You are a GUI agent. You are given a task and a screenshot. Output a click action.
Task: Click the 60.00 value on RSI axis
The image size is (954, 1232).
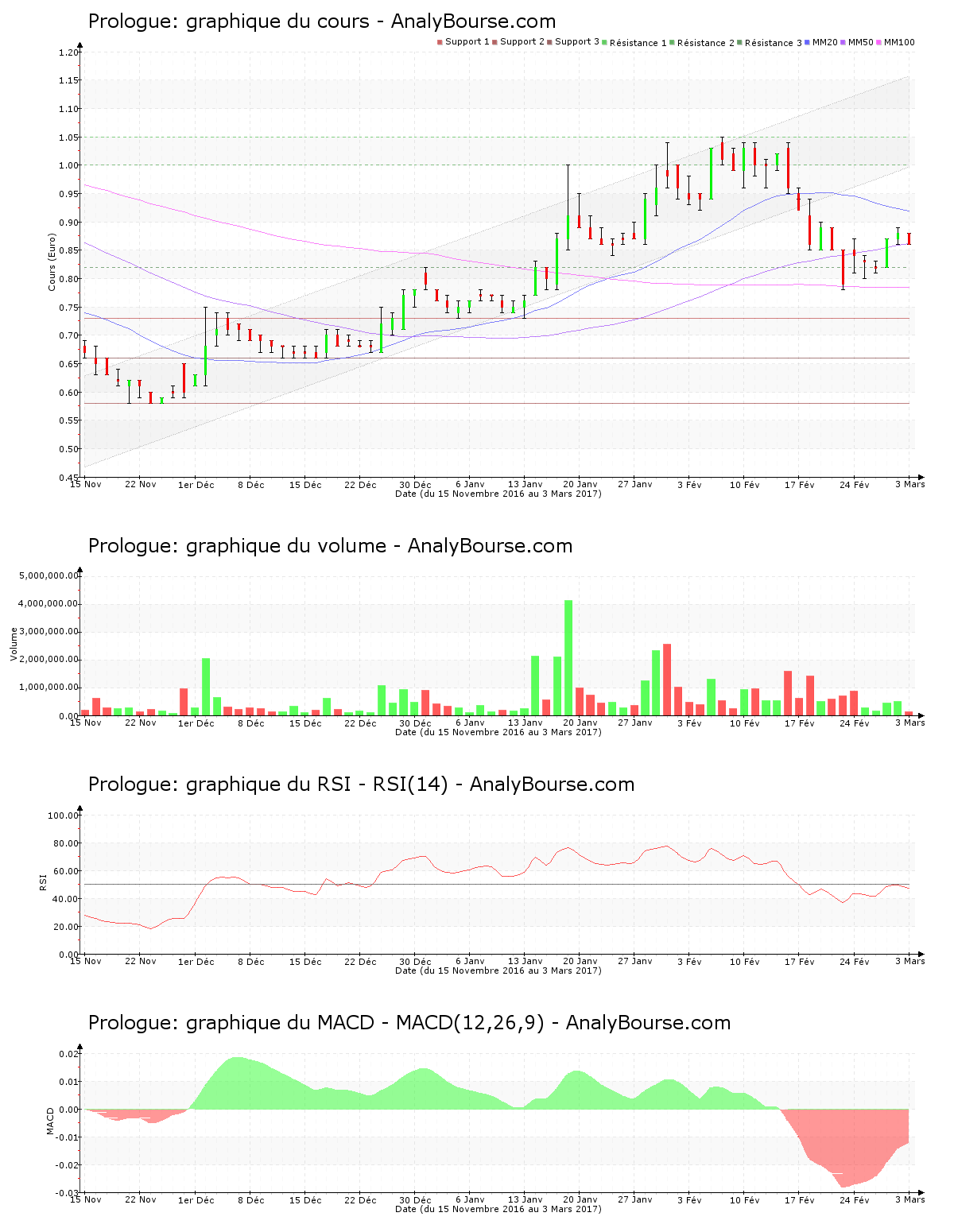pos(66,871)
